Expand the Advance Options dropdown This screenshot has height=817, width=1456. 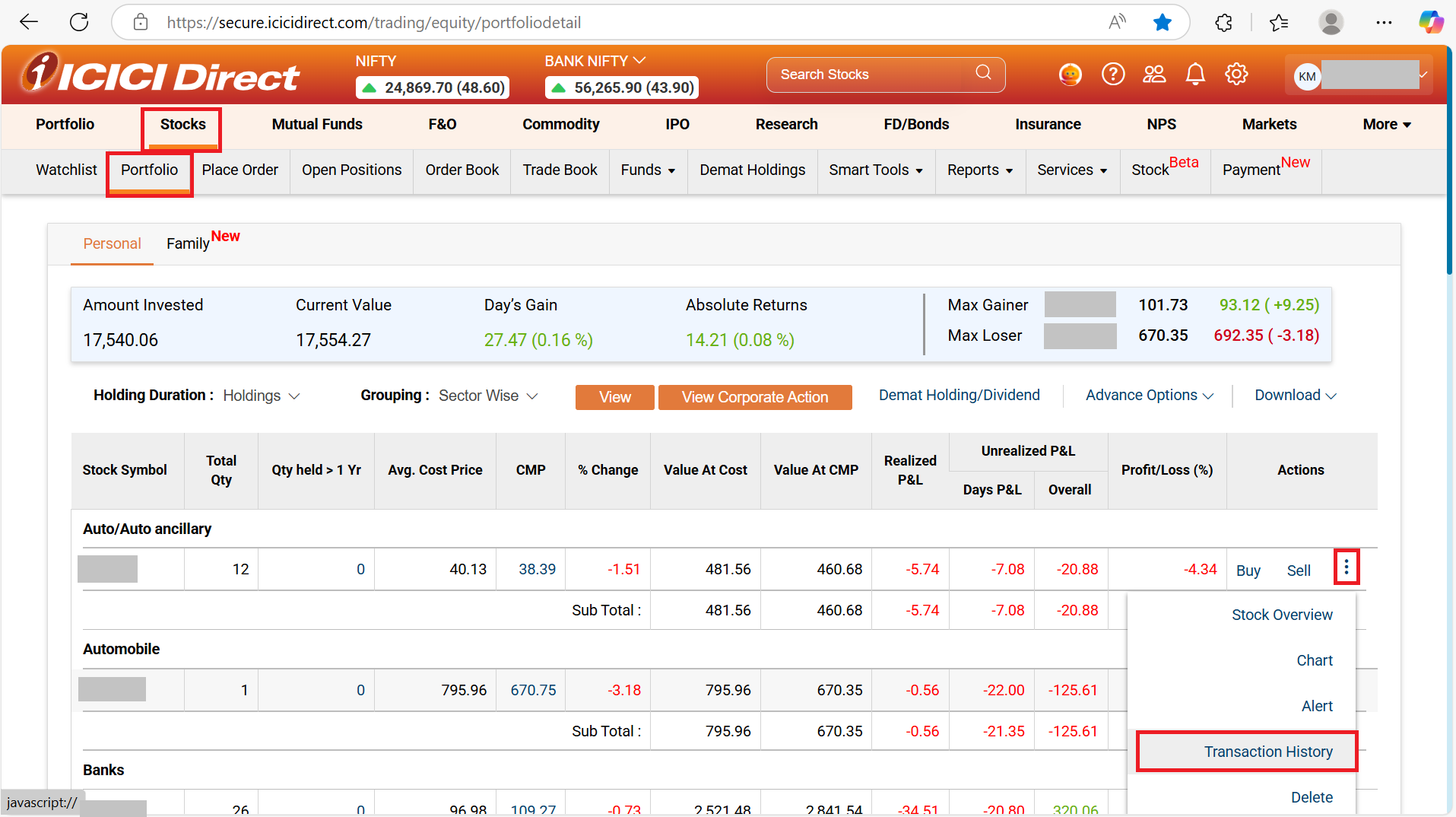click(1149, 396)
